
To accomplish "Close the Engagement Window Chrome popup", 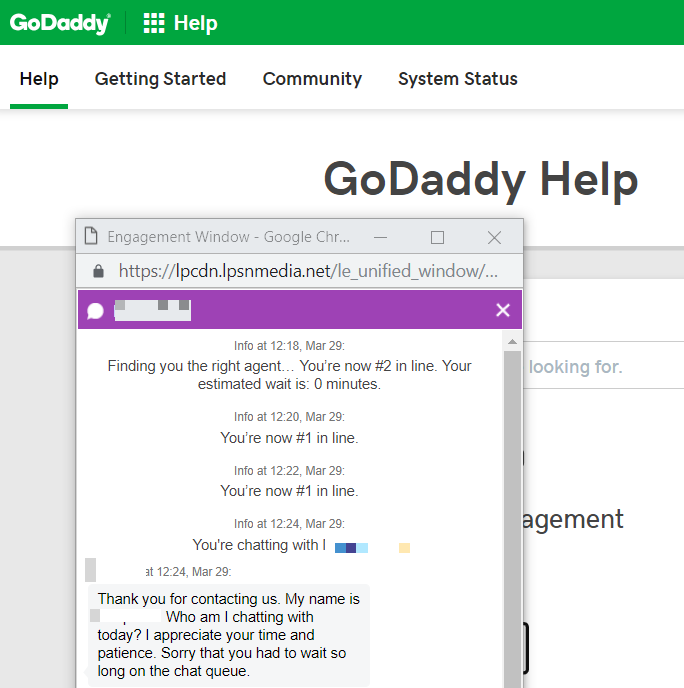I will click(494, 237).
